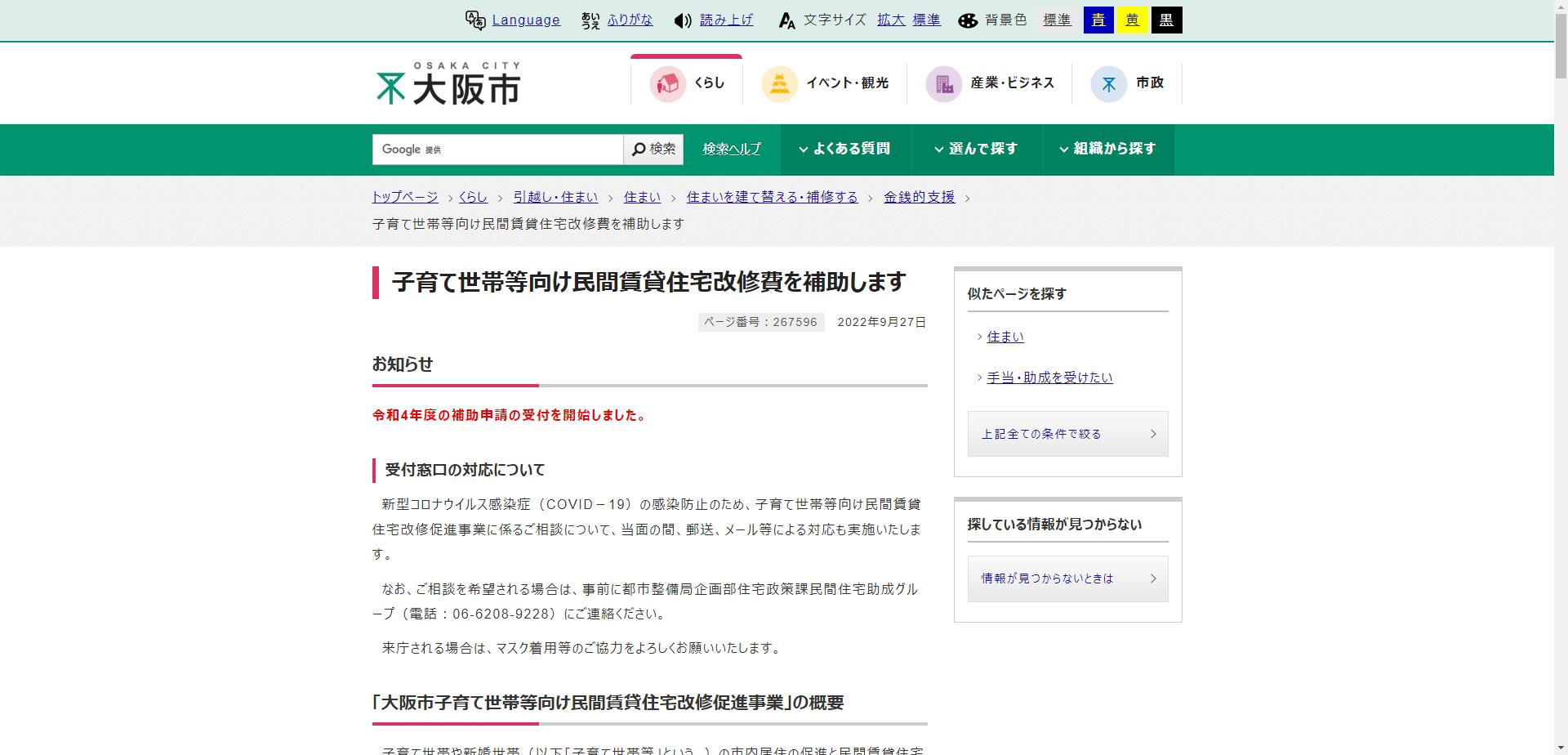The width and height of the screenshot is (1568, 755).
Task: Select 標準 background color
Action: pos(1057,20)
